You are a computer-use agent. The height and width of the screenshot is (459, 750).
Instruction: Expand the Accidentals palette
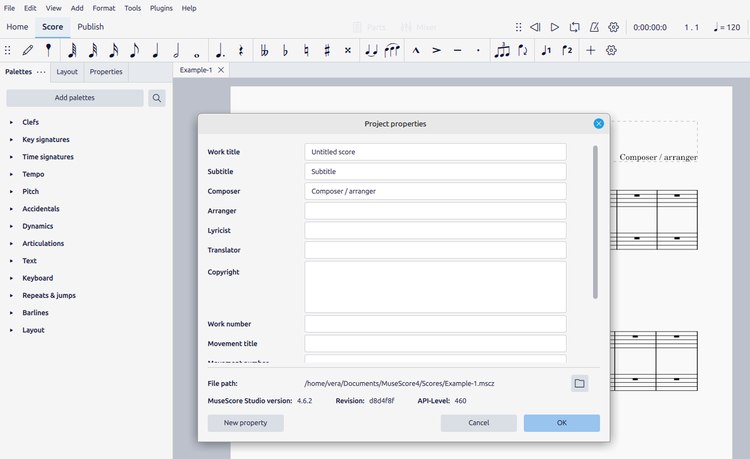[x=11, y=209]
